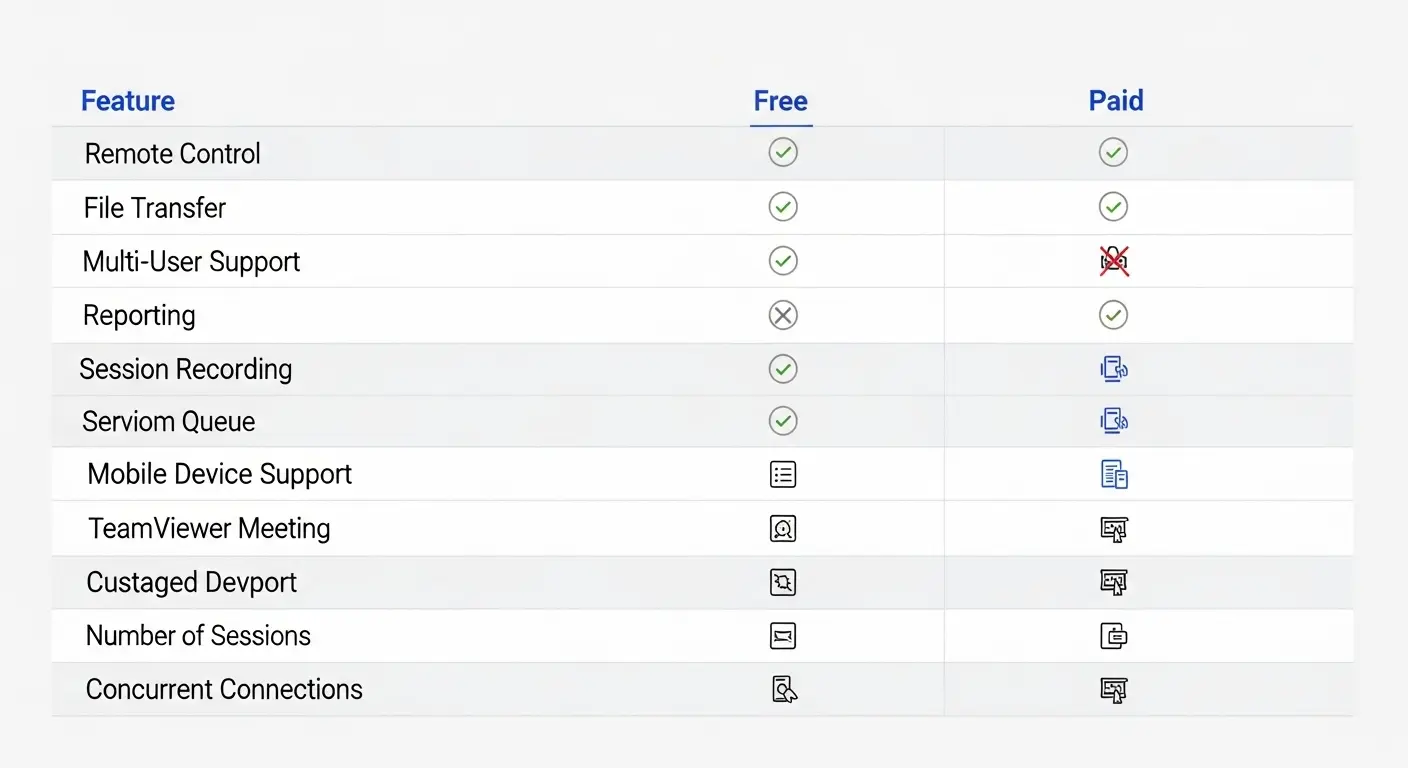Click the list icon for Mobile Device Support Free
Viewport: 1408px width, 768px height.
click(783, 474)
